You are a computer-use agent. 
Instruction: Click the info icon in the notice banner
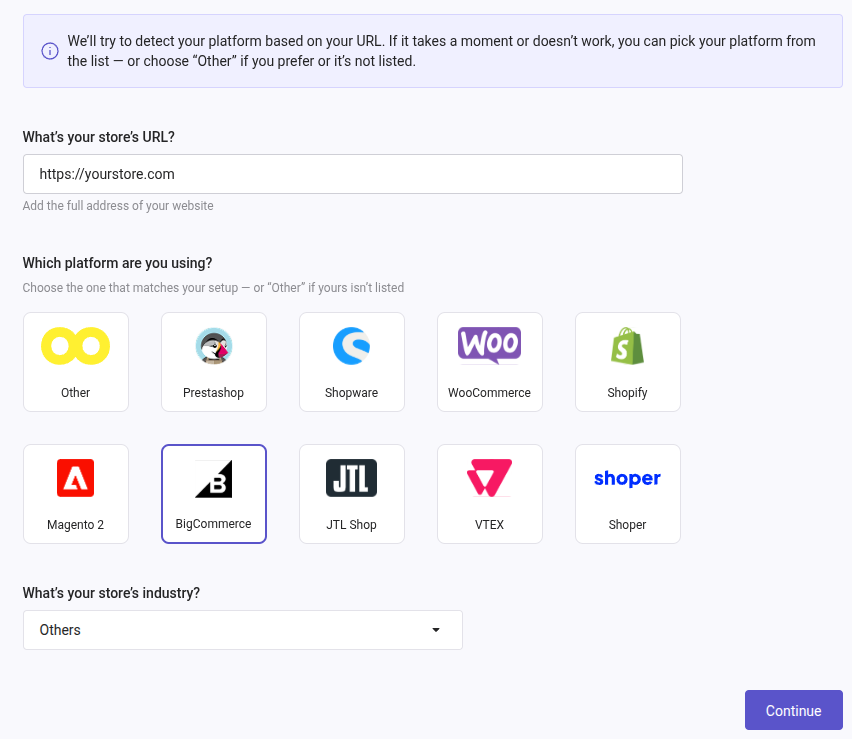49,50
